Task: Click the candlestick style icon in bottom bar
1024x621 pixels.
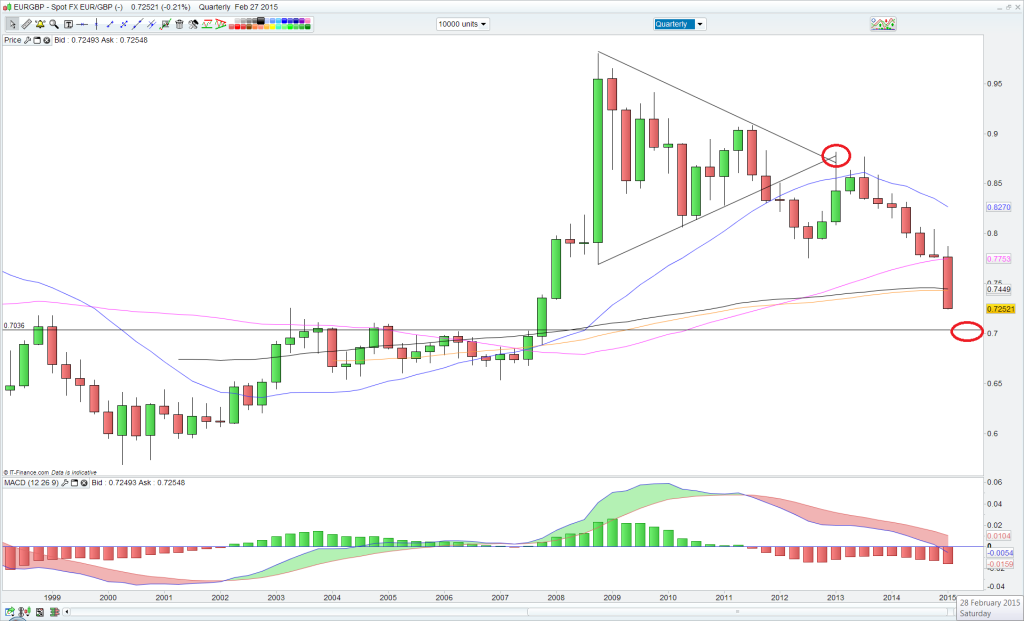Action: [24, 612]
